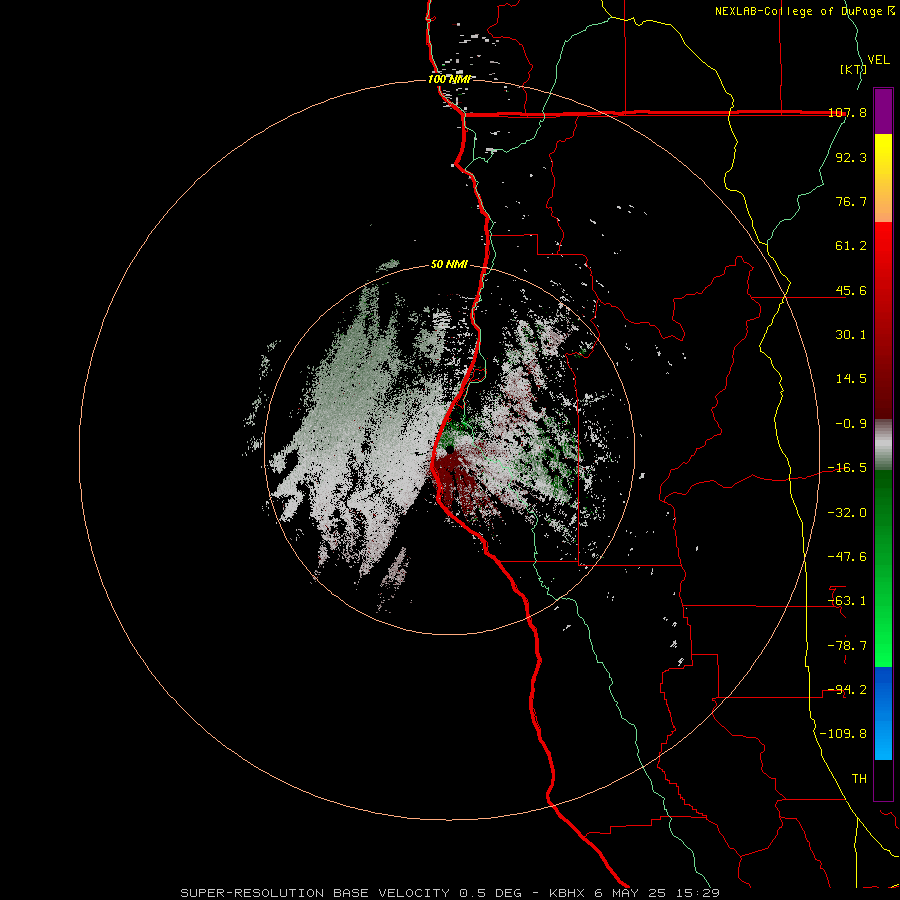The width and height of the screenshot is (900, 900).
Task: Click the 50 NMI range ring label
Action: tap(449, 264)
